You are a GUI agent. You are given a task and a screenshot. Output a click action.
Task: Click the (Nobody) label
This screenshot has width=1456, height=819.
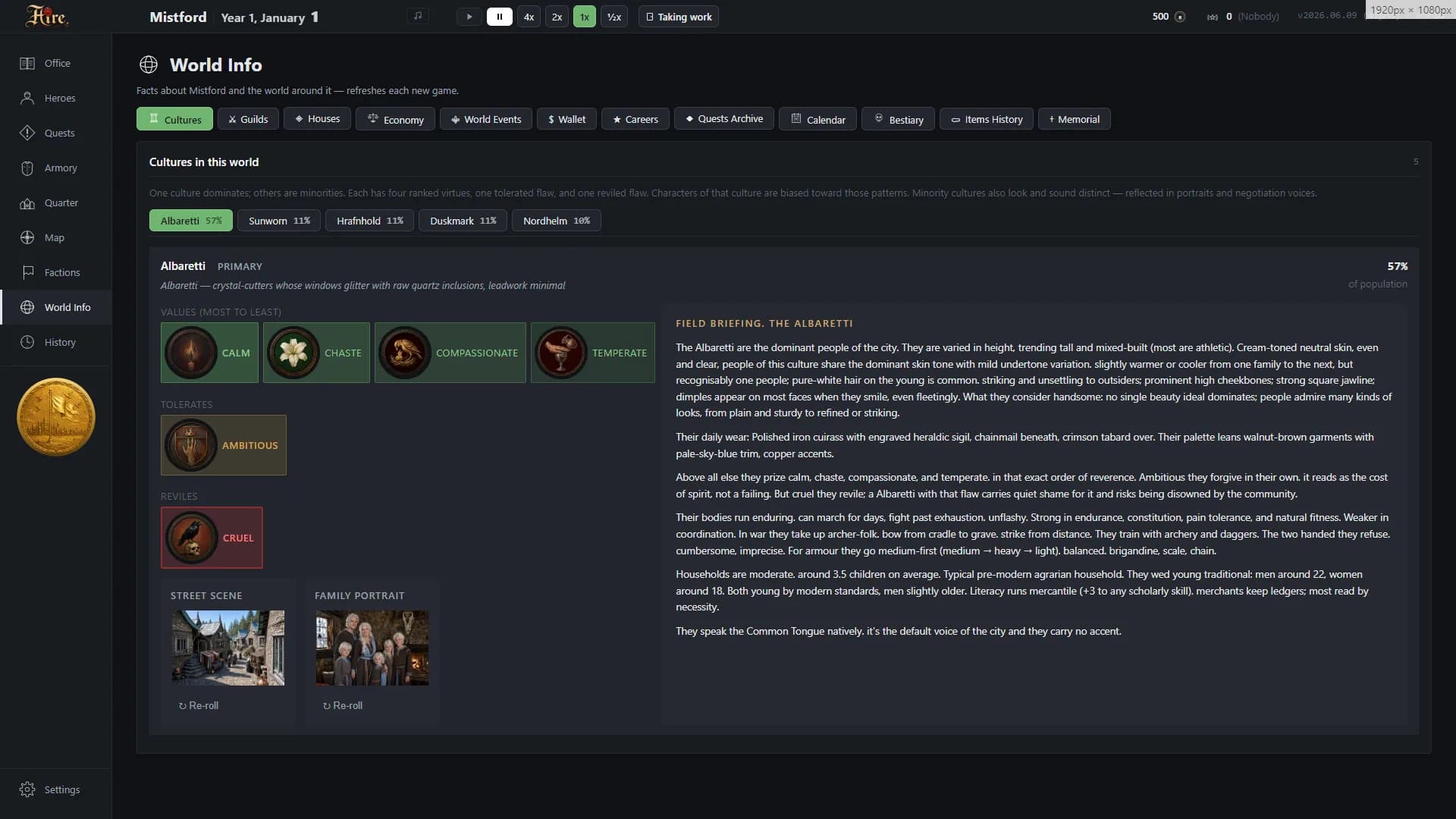1258,17
